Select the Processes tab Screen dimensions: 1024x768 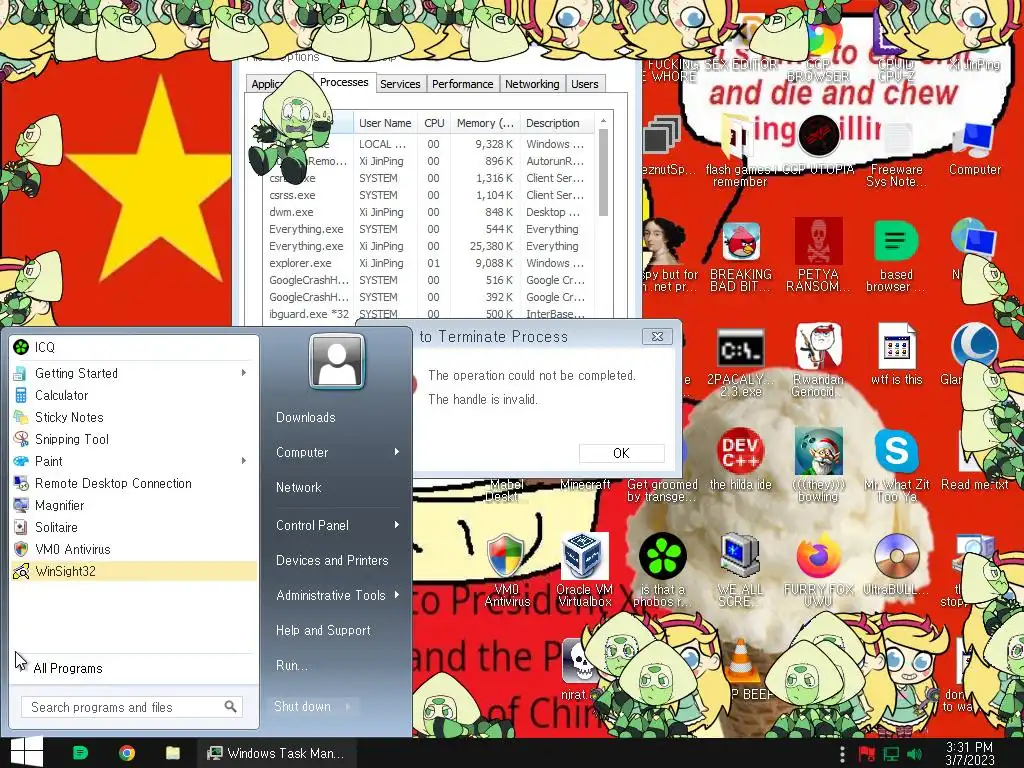click(344, 82)
